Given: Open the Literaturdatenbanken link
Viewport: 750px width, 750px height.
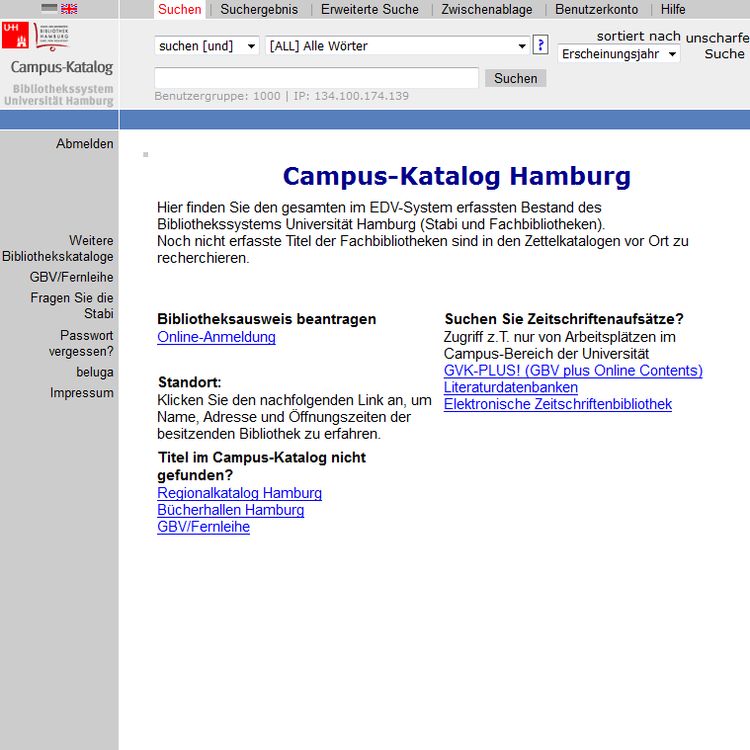Looking at the screenshot, I should [x=511, y=387].
